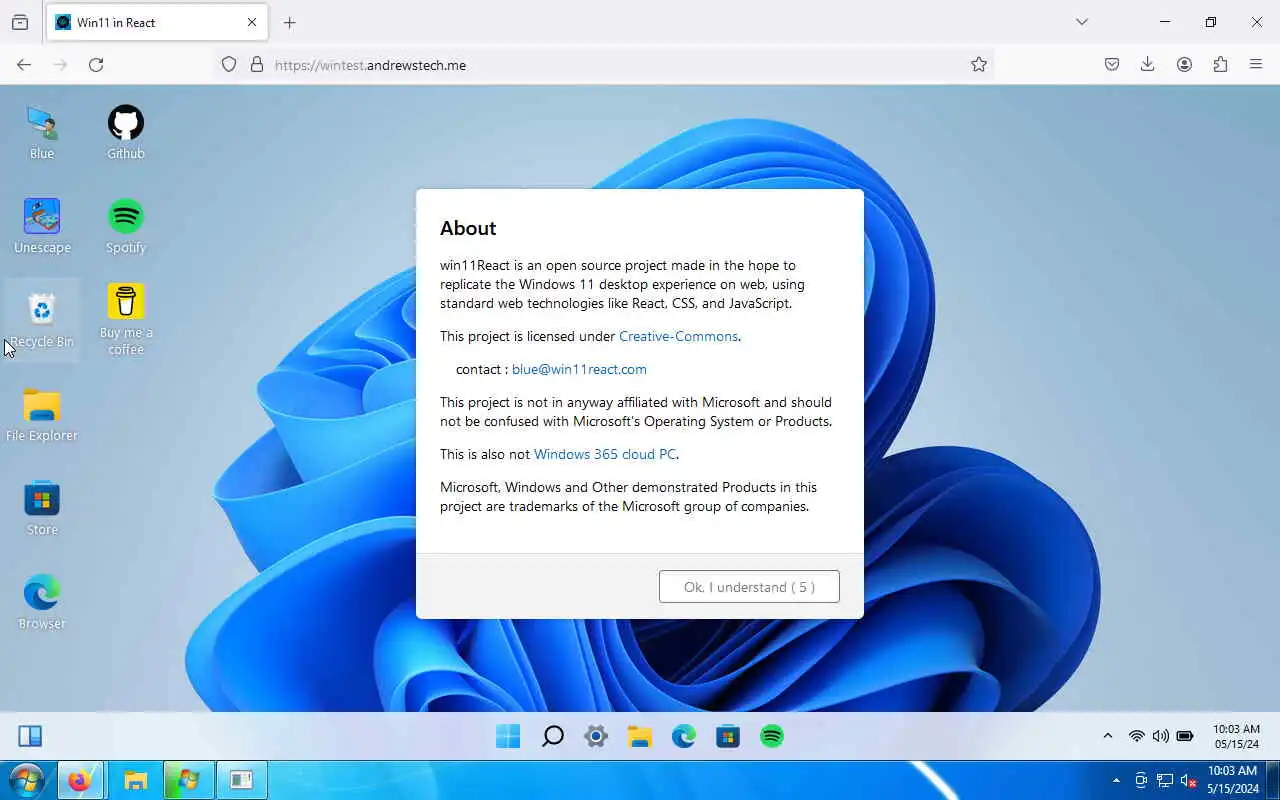Open the Win11 Start menu
This screenshot has width=1280, height=800.
[508, 737]
